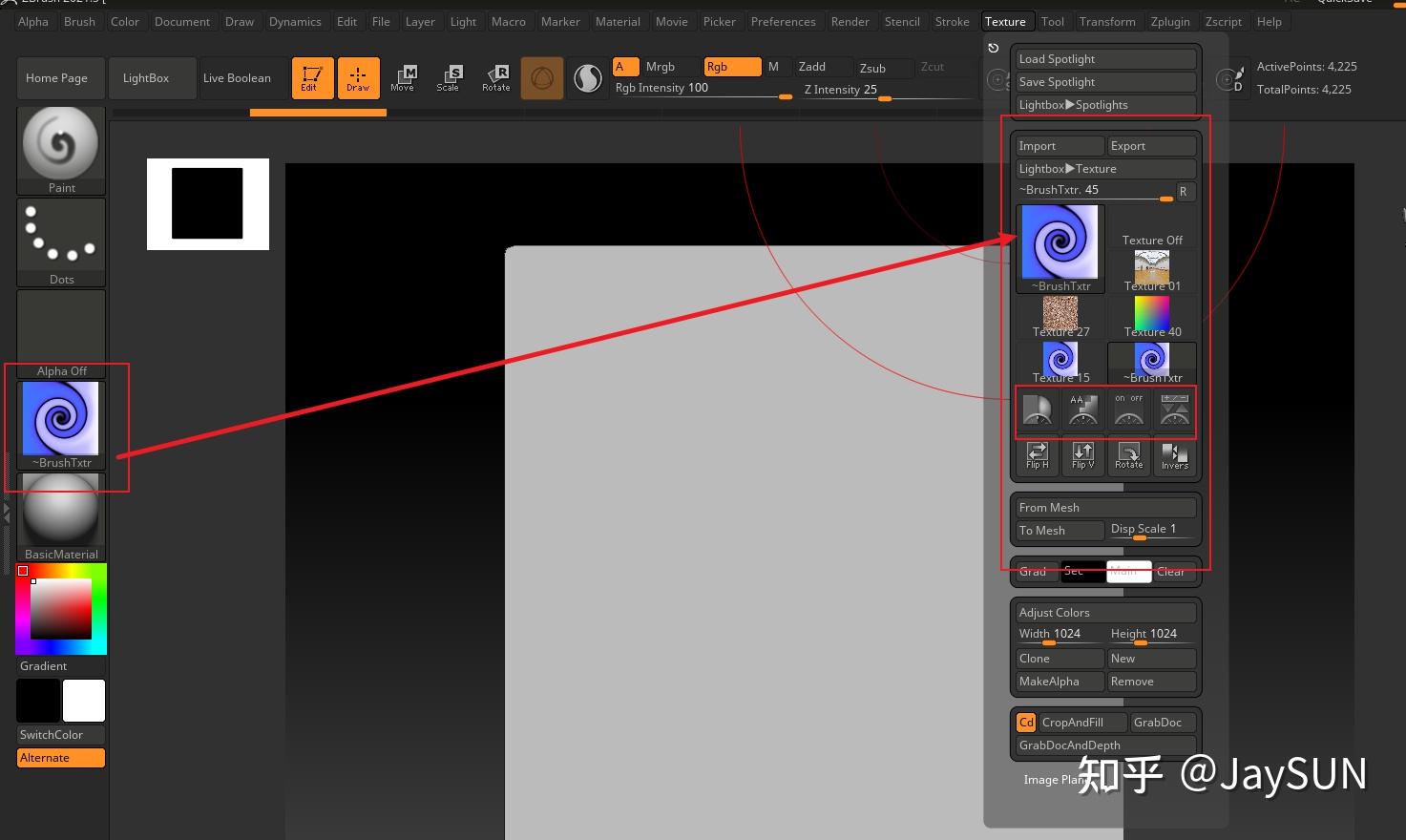The image size is (1406, 840).
Task: Select the Texture 01 thumbnail
Action: coord(1152,271)
